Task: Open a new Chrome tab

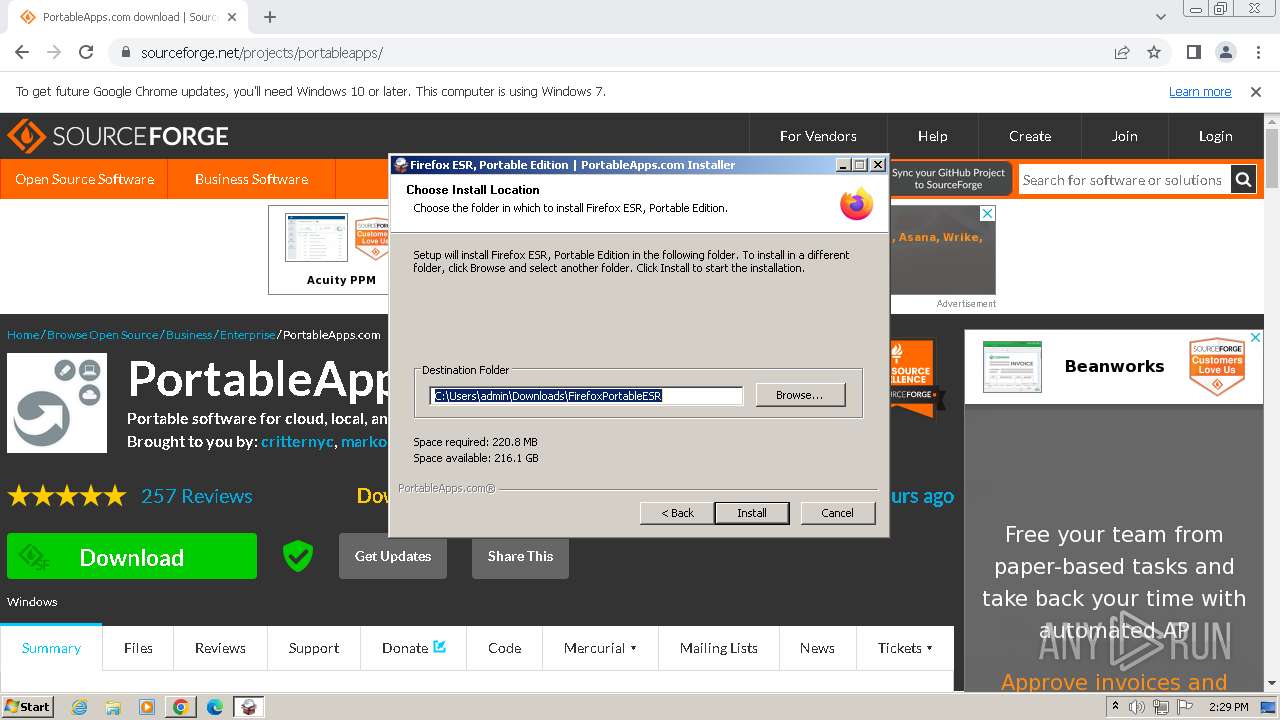Action: pos(270,17)
